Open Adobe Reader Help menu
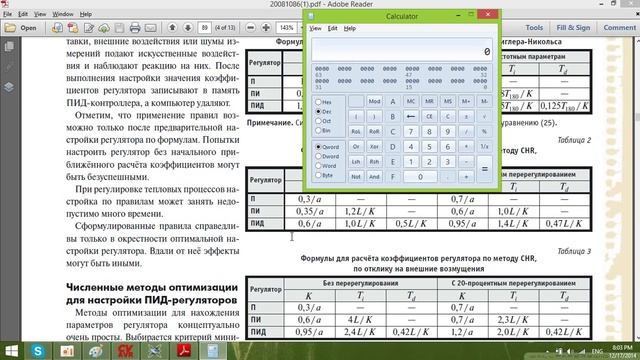This screenshot has width=640, height=360. pyautogui.click(x=85, y=14)
